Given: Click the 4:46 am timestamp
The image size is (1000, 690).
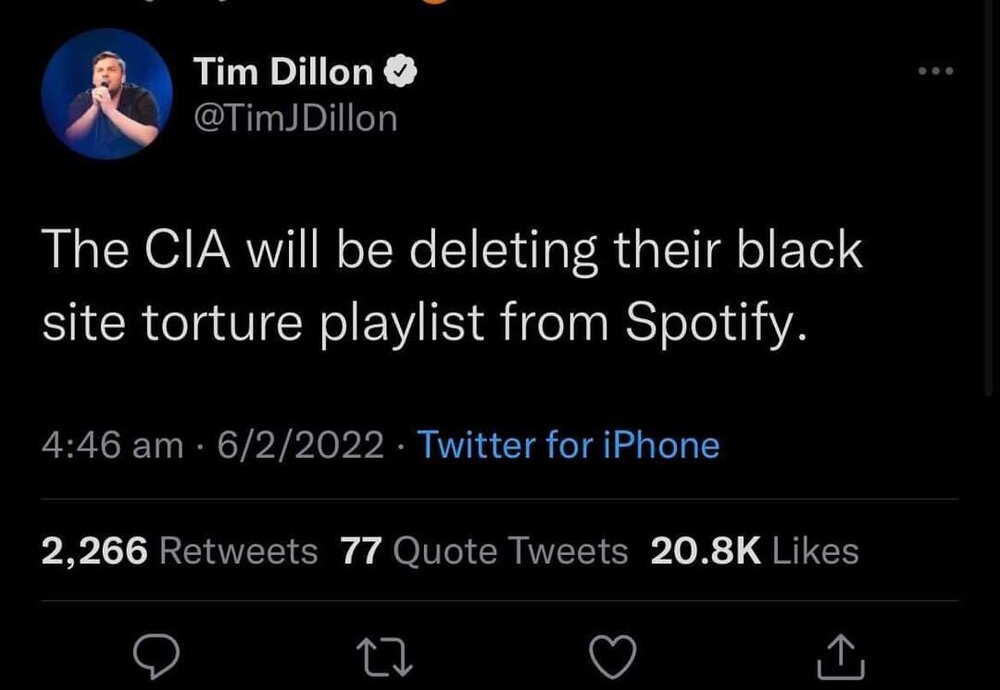Looking at the screenshot, I should point(112,444).
